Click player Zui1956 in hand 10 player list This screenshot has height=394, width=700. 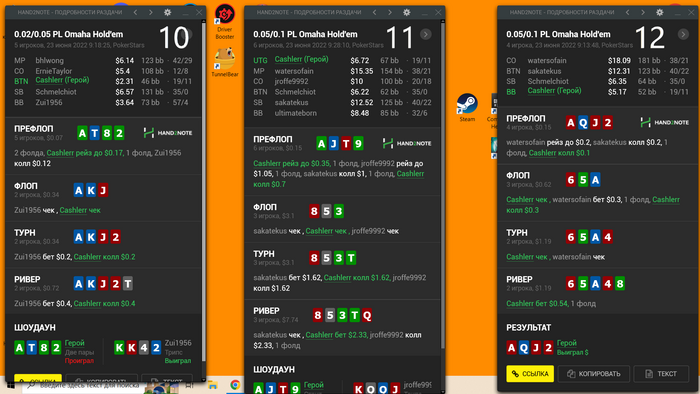pos(49,103)
